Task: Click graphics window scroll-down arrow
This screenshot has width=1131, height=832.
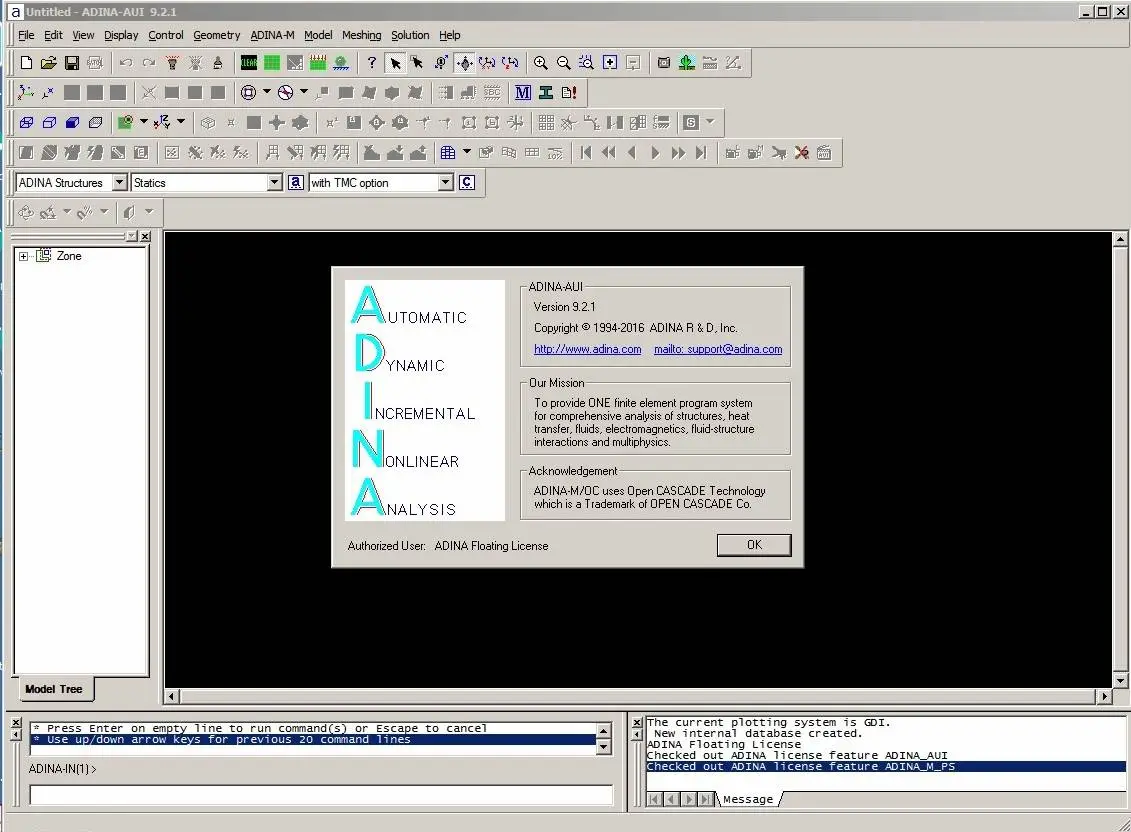Action: pyautogui.click(x=1119, y=680)
